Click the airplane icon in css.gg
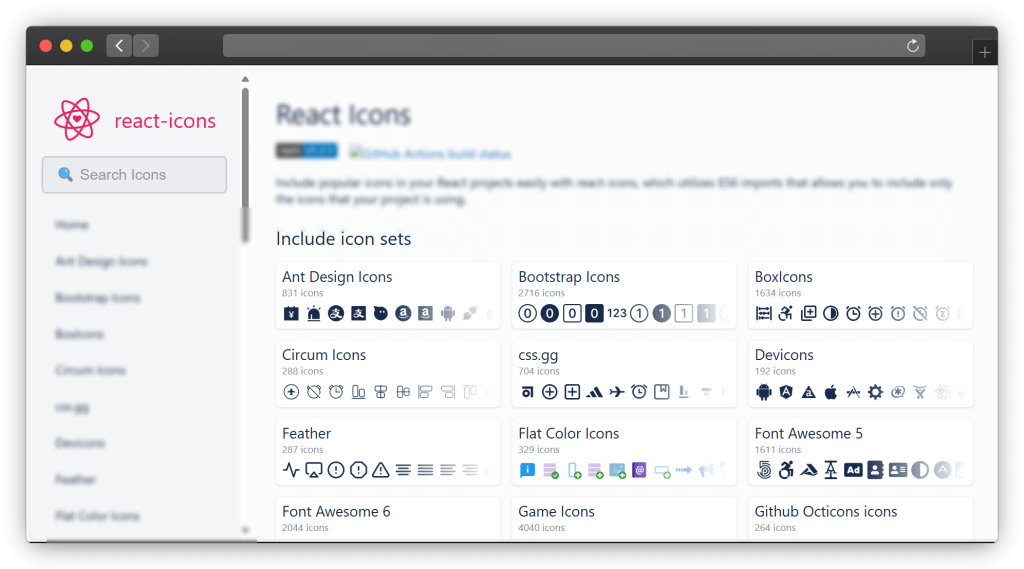Image resolution: width=1024 pixels, height=569 pixels. tap(616, 392)
